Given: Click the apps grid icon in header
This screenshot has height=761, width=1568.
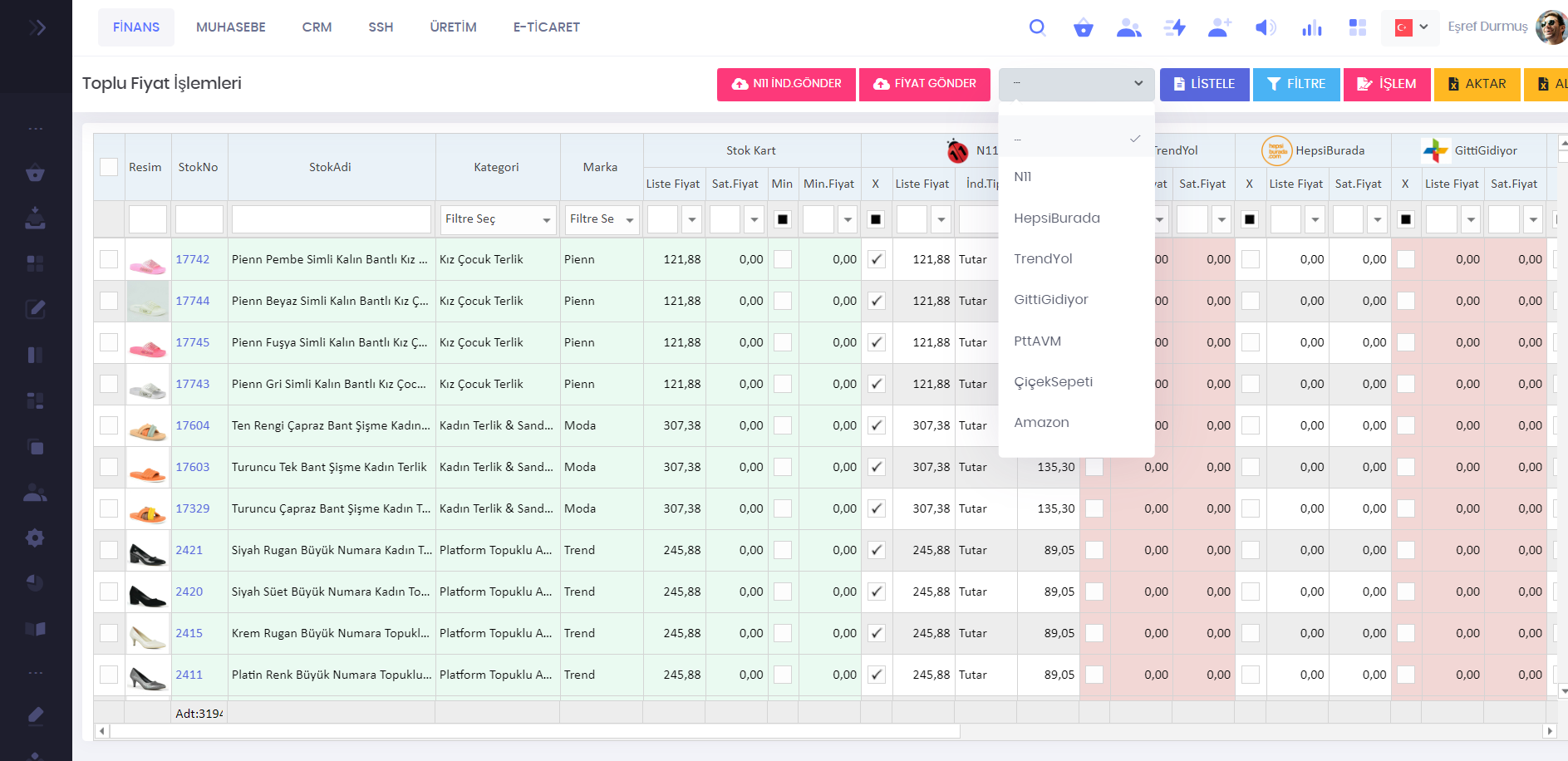Looking at the screenshot, I should coord(1357,28).
